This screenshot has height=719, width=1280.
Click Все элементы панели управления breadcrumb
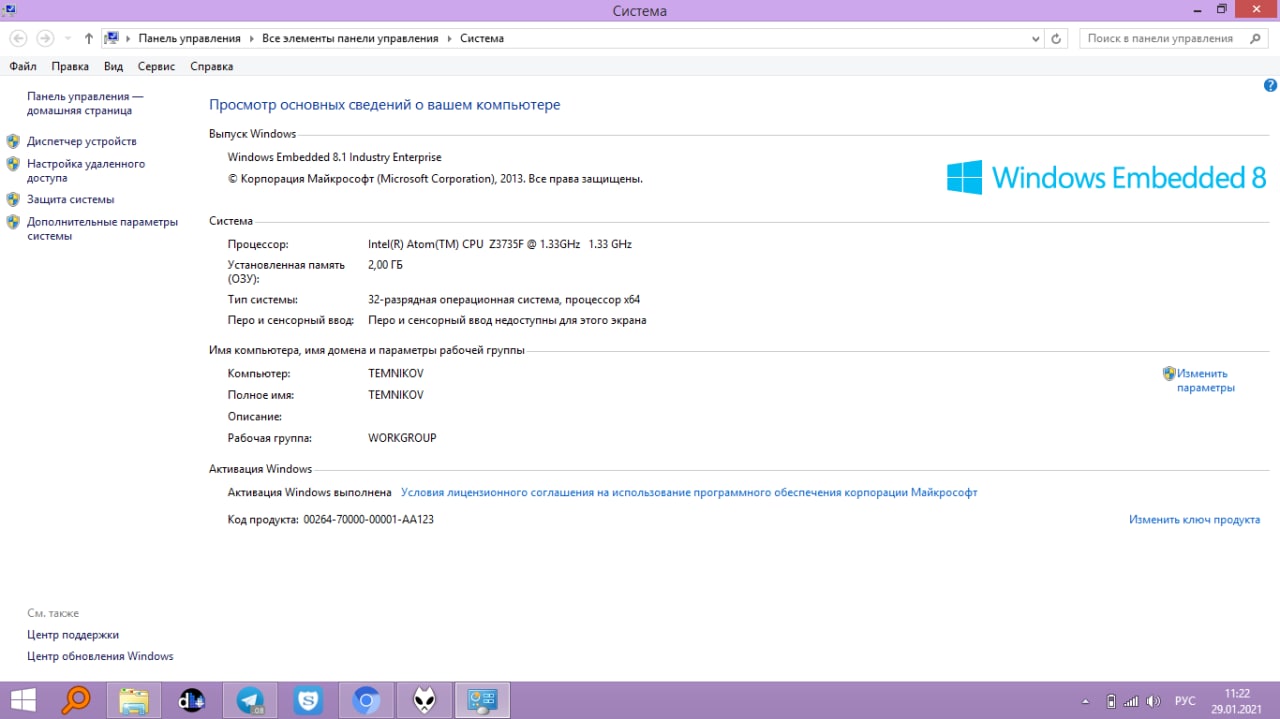(x=350, y=38)
